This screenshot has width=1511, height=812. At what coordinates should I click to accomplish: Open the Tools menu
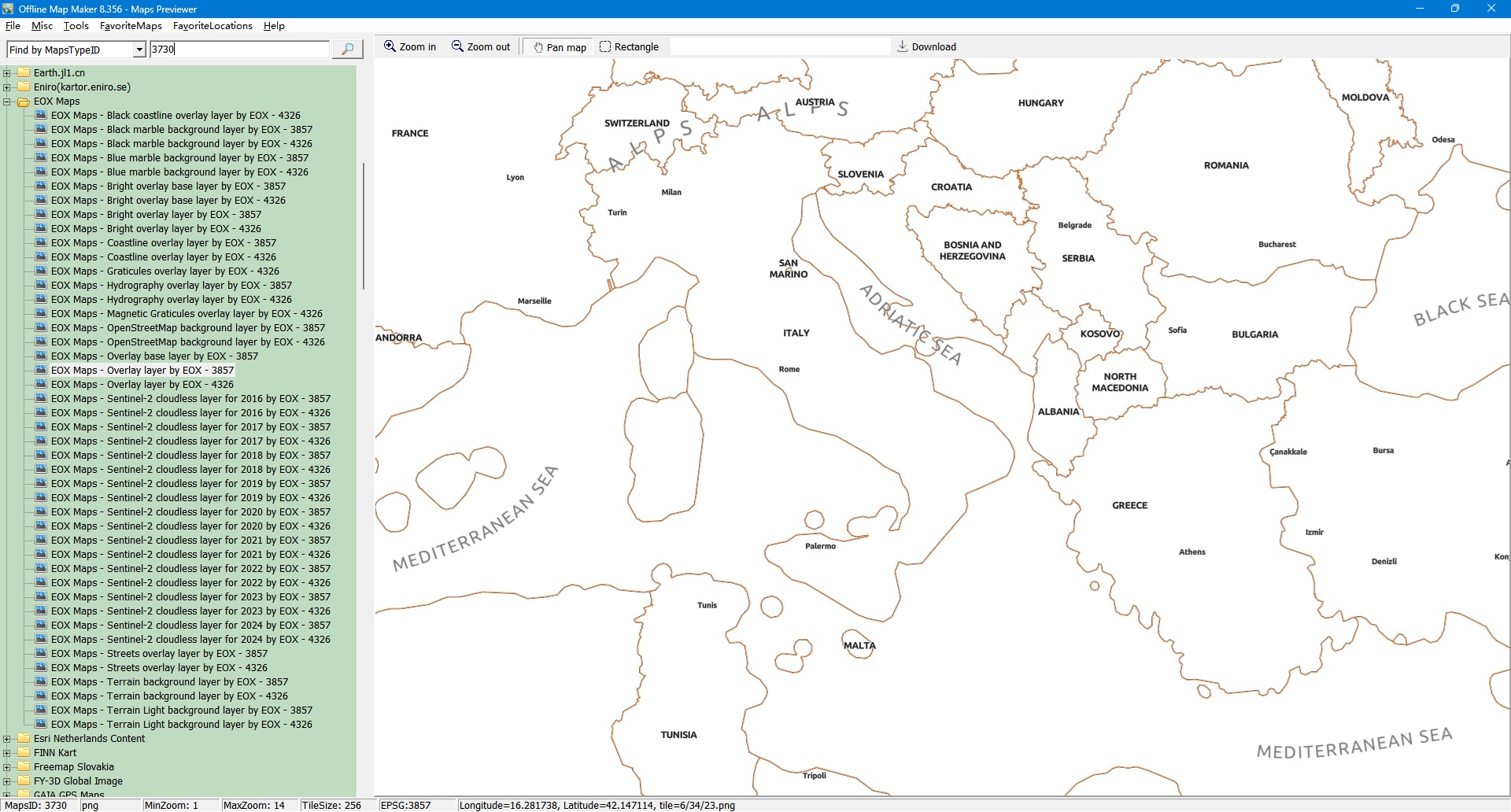coord(76,26)
